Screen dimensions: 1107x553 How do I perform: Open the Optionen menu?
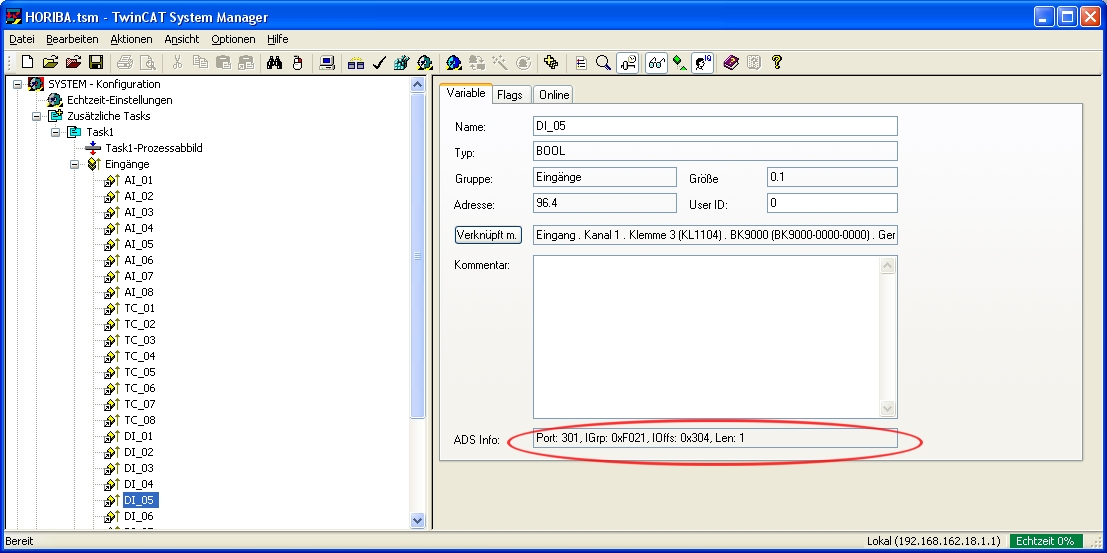(233, 39)
